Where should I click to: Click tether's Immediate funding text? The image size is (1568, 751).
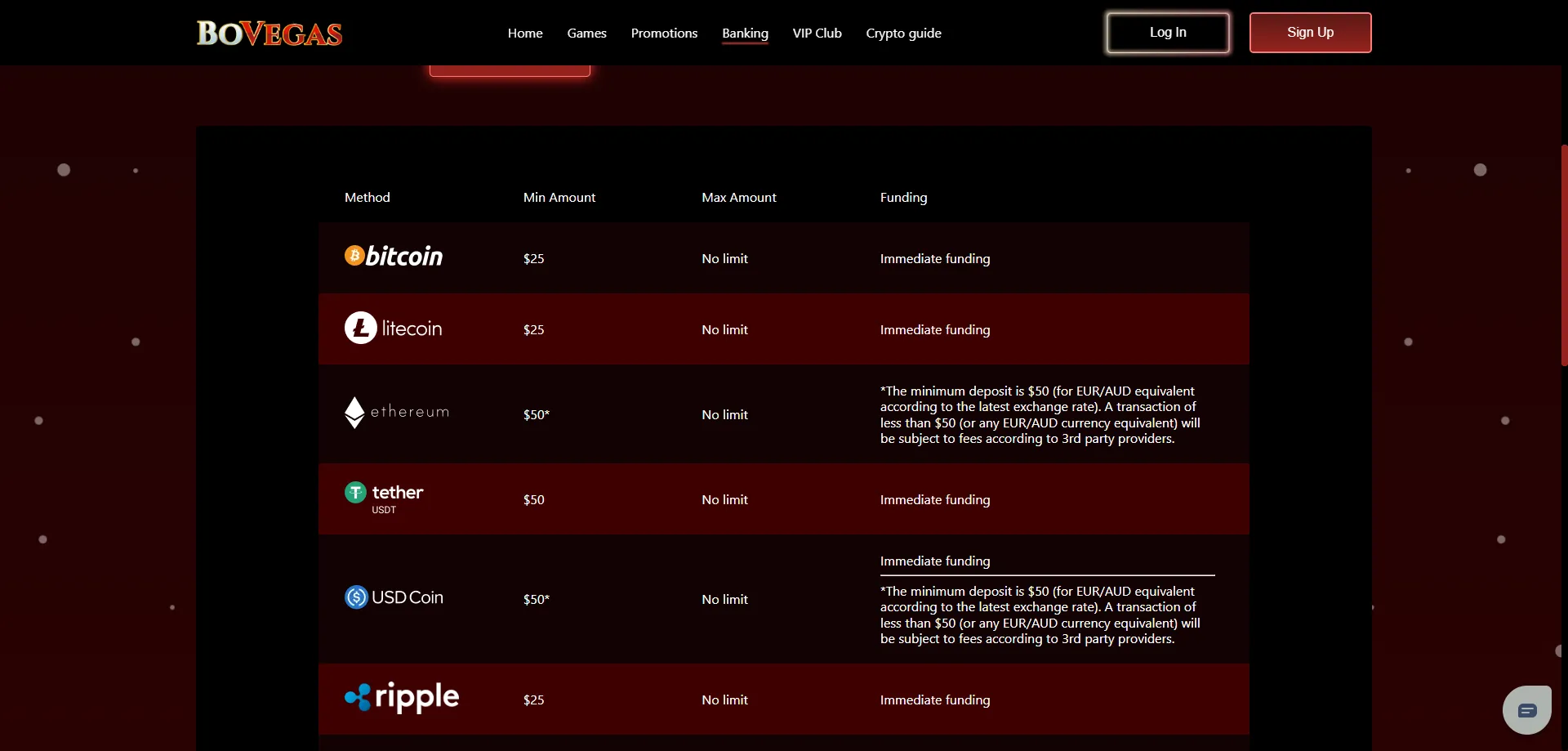click(935, 500)
